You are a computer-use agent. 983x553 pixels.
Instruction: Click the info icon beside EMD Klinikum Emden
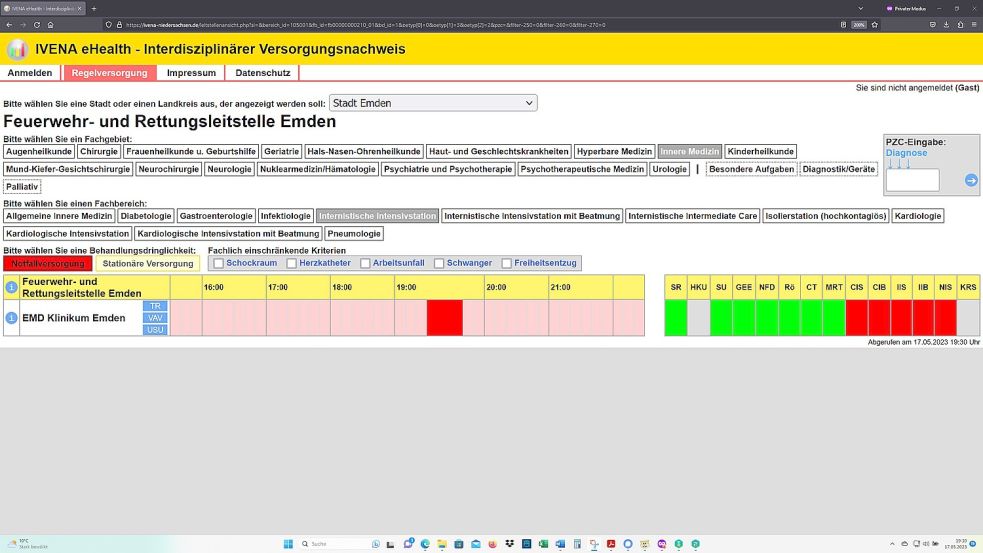[11, 318]
